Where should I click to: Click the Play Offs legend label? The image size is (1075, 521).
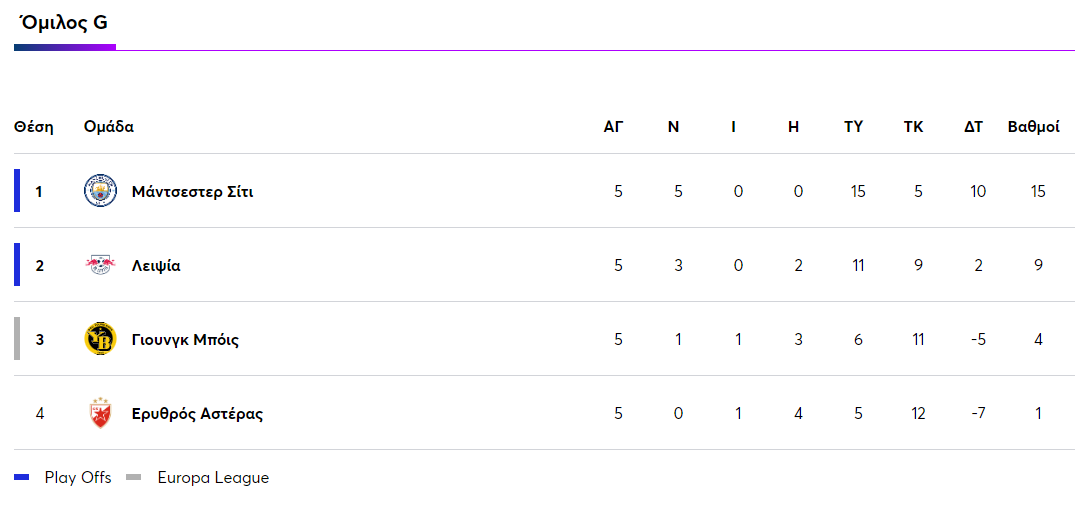pos(78,478)
